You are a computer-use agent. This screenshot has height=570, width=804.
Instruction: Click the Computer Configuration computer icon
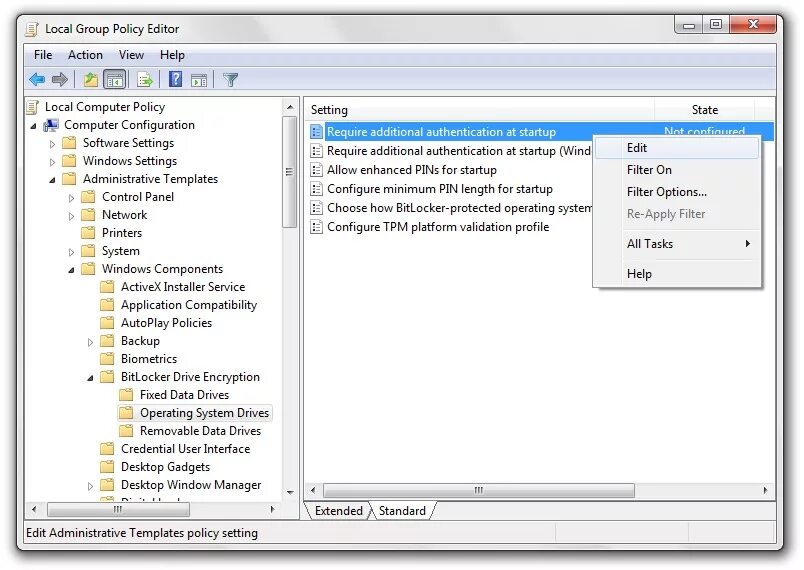point(51,125)
